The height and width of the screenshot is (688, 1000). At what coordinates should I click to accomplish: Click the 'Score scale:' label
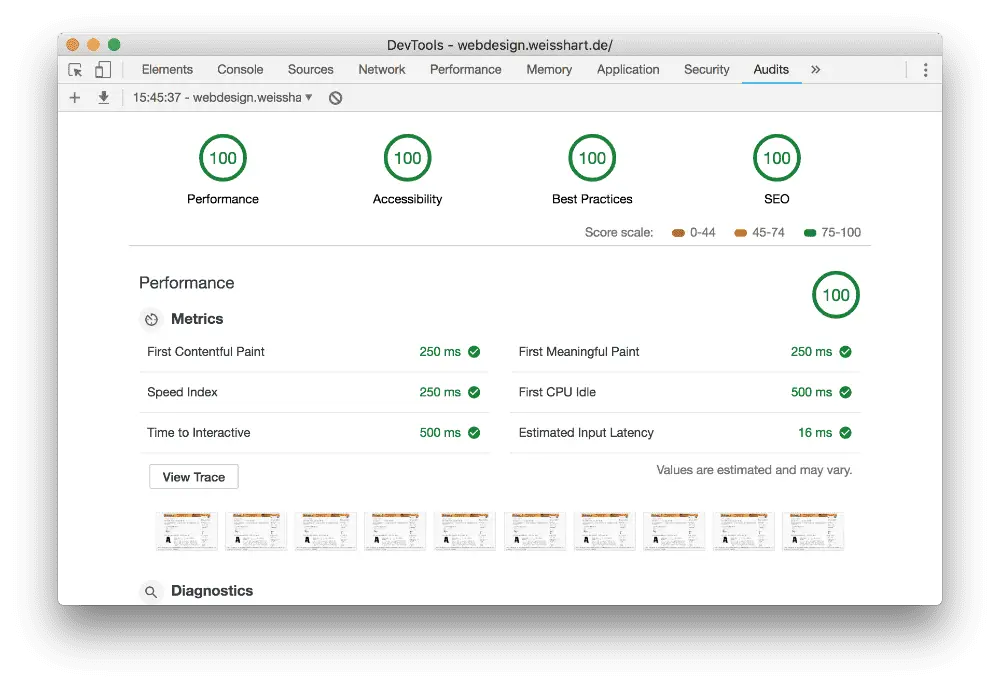click(x=619, y=233)
